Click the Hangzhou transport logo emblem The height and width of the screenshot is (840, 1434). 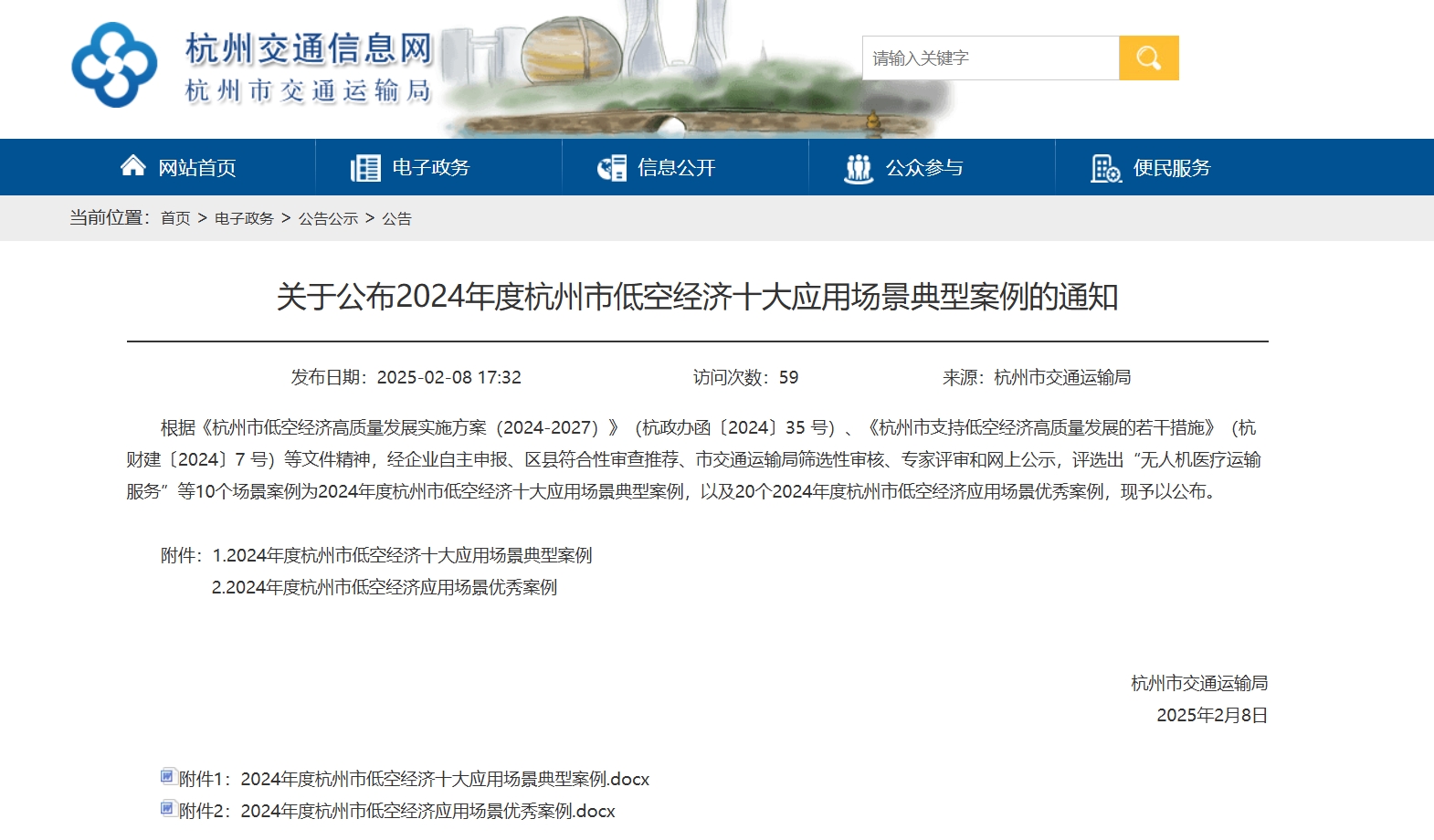point(114,65)
